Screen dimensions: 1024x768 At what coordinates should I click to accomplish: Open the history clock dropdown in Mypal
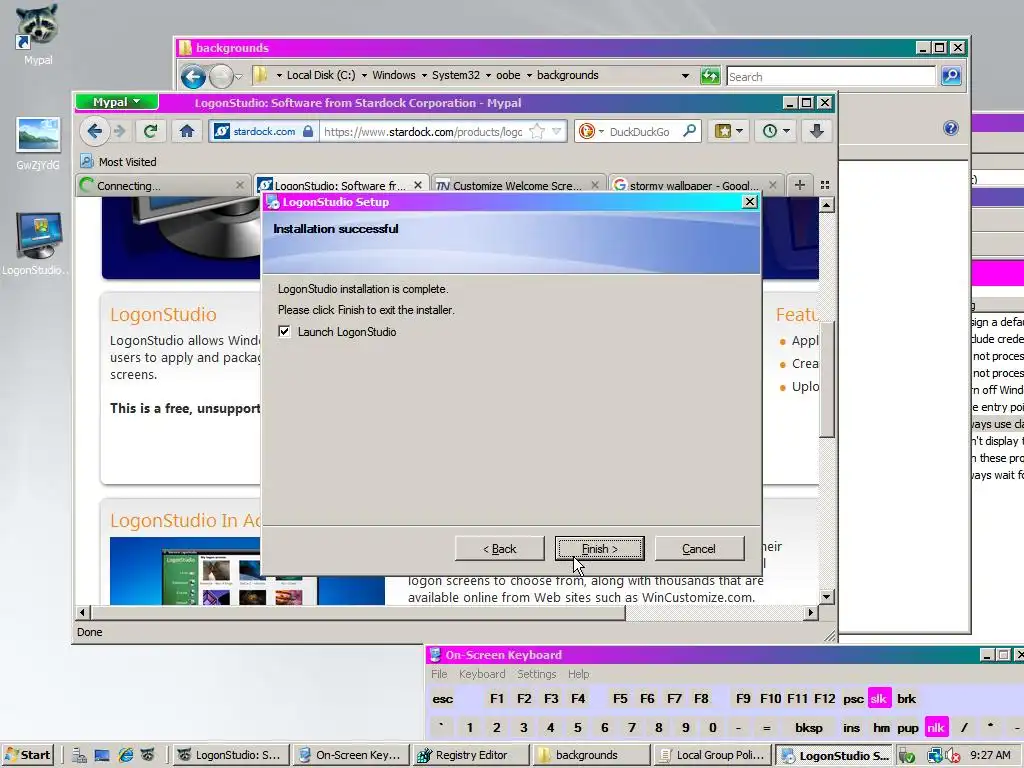tap(776, 131)
